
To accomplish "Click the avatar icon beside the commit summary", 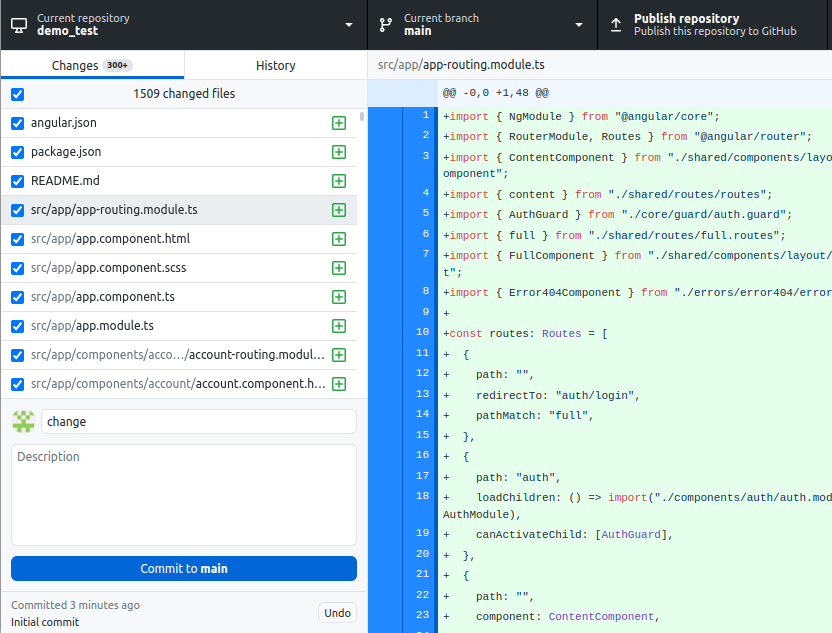I will (x=23, y=421).
